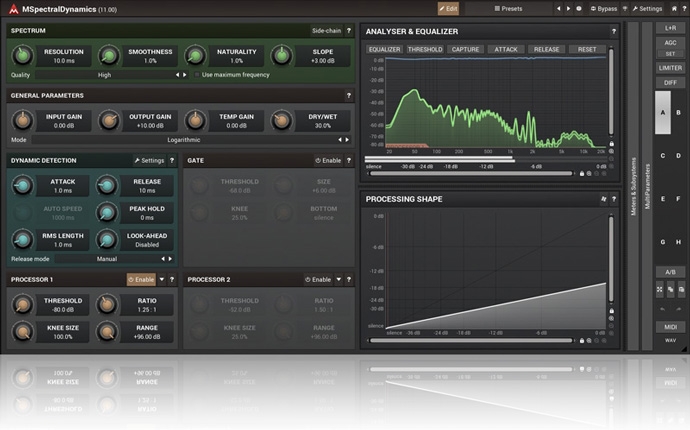Switch to Threshold tab in analyser
This screenshot has width=690, height=430.
point(425,49)
